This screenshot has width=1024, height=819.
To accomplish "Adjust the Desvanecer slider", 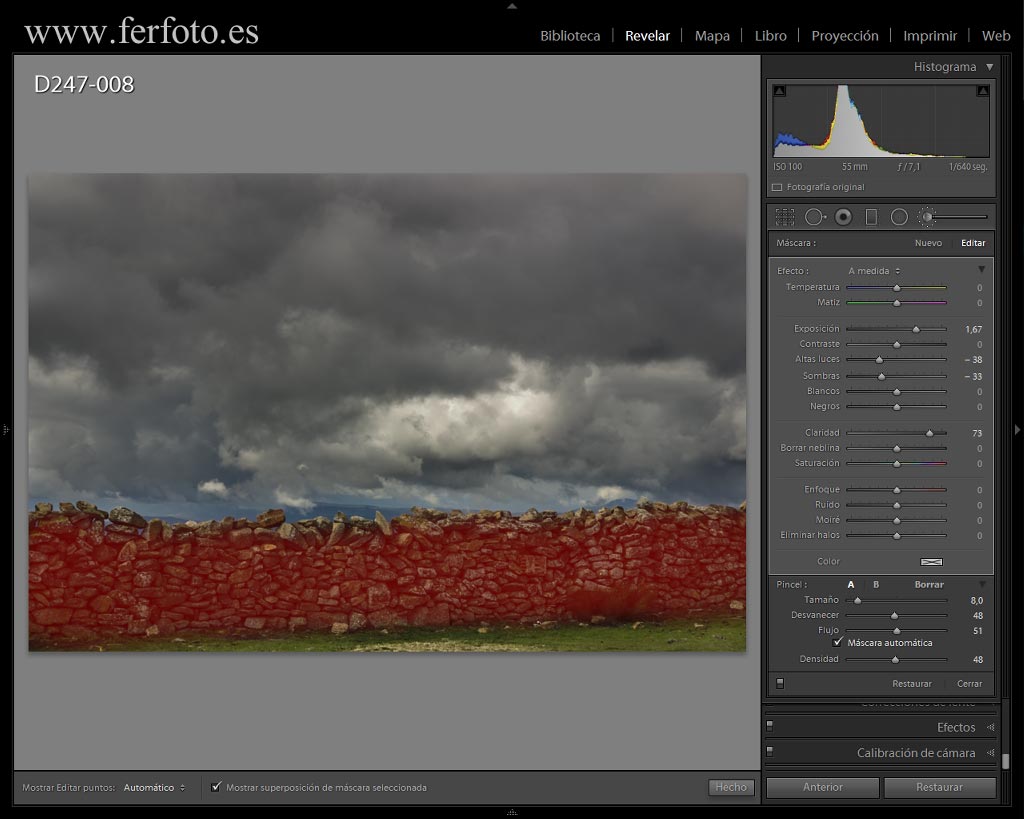I will click(x=895, y=616).
